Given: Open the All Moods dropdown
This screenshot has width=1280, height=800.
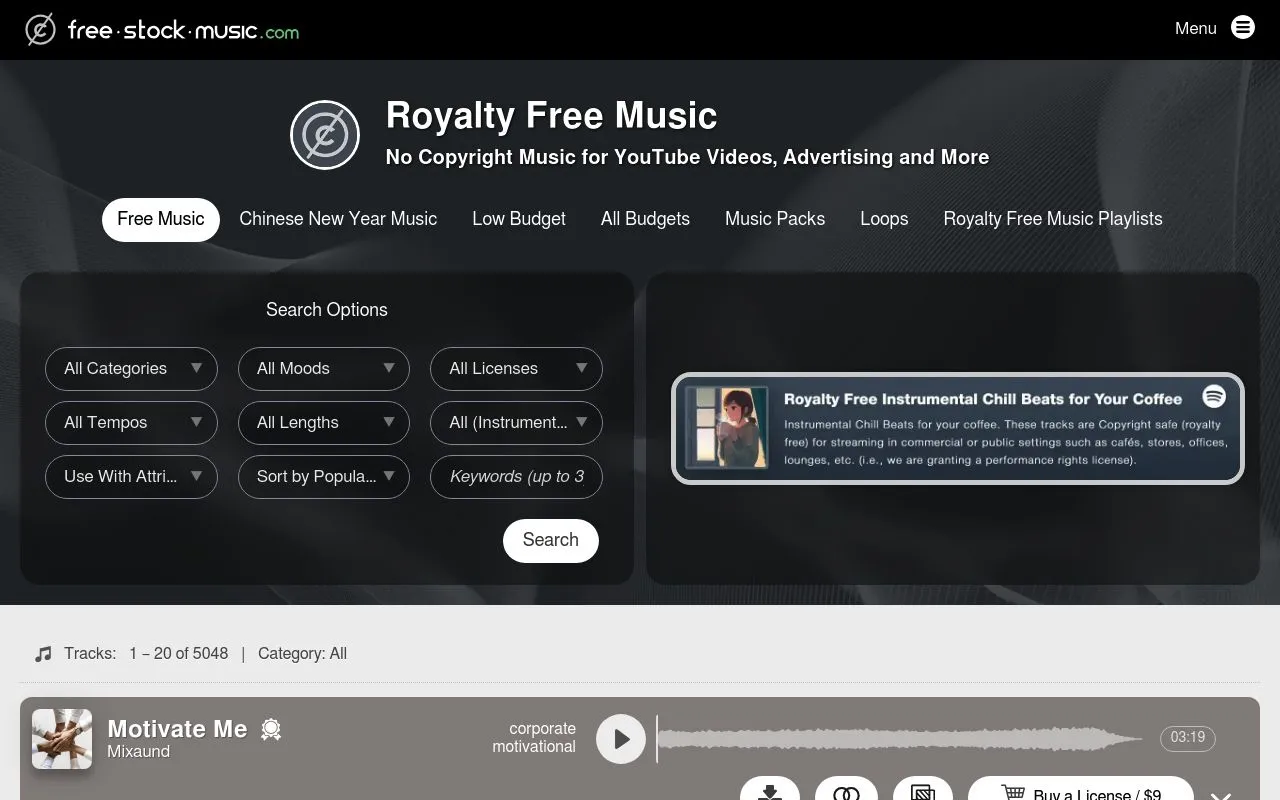Looking at the screenshot, I should coord(324,368).
